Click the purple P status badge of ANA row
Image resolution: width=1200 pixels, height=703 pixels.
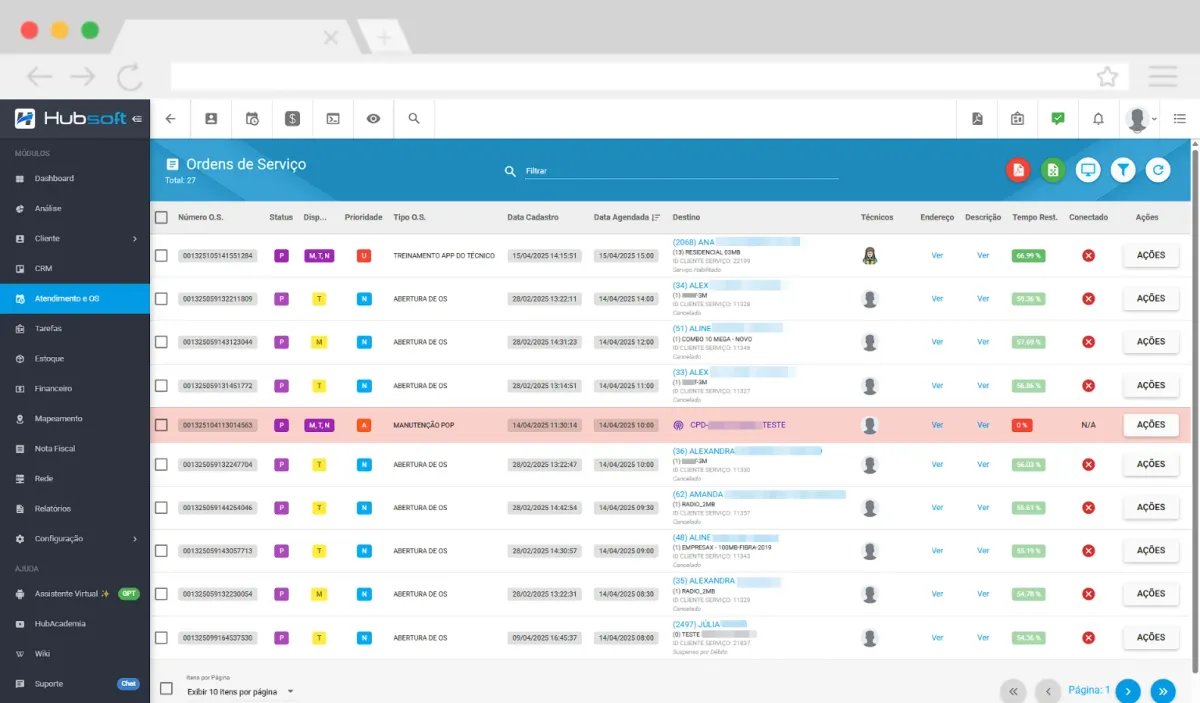click(x=282, y=255)
